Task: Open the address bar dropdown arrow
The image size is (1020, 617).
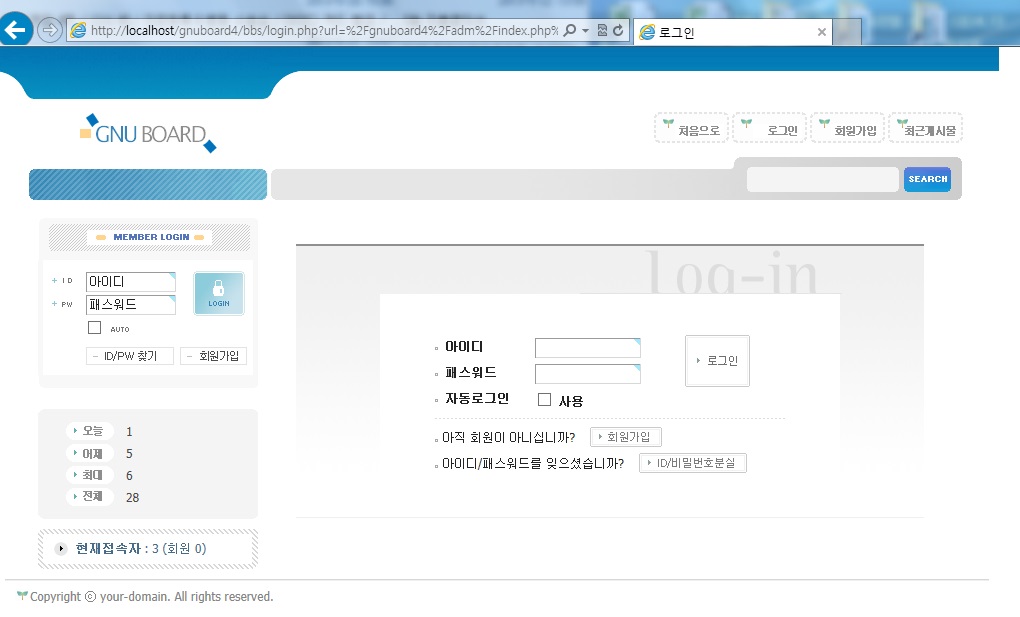Action: [586, 31]
